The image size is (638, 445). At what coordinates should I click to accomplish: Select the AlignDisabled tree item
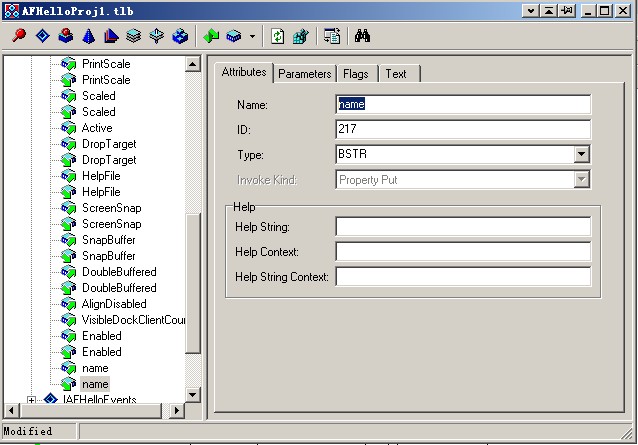(114, 304)
